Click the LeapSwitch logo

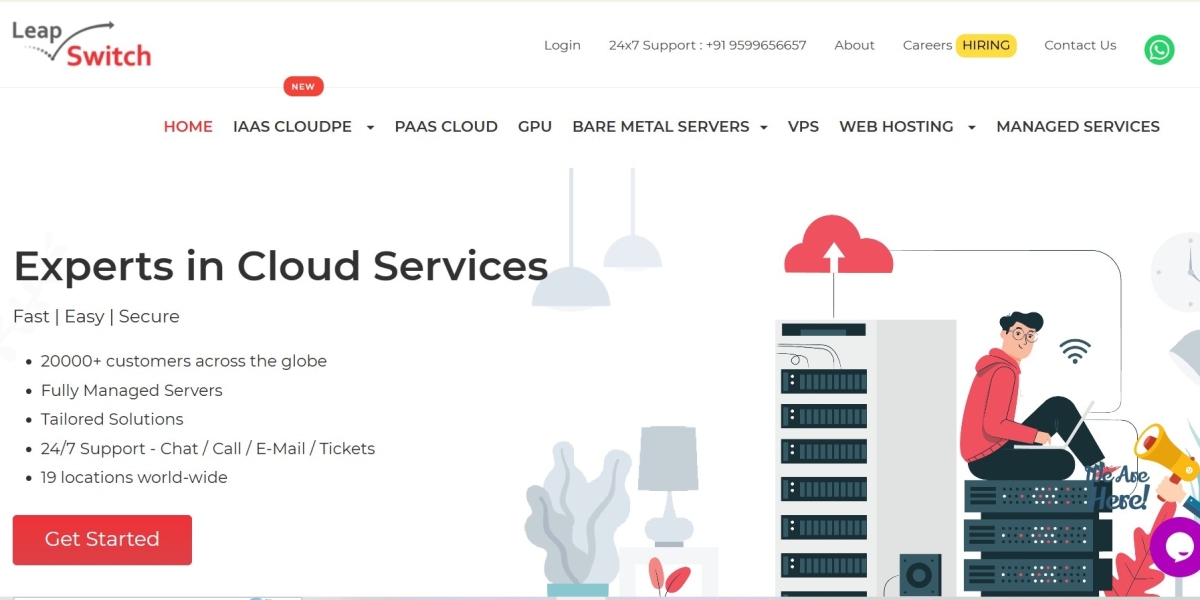coord(82,43)
